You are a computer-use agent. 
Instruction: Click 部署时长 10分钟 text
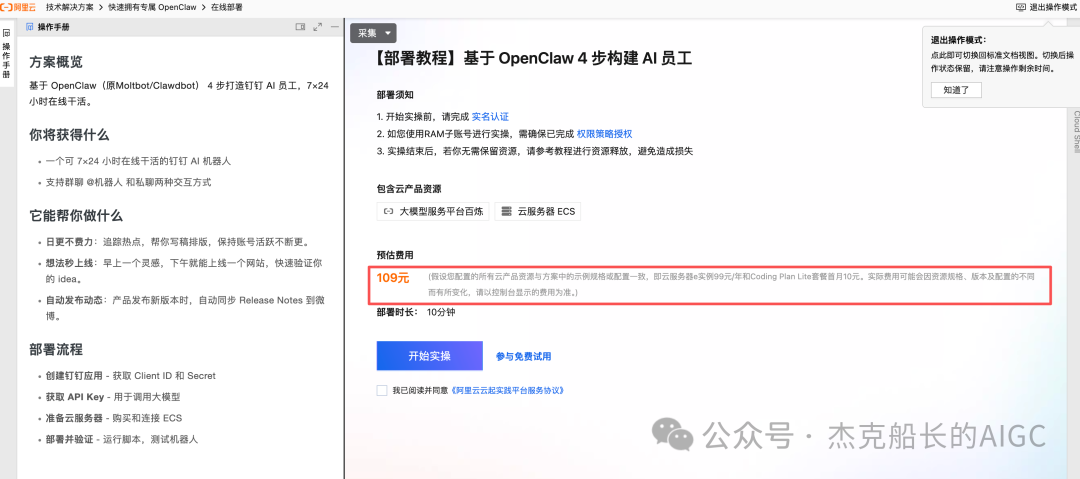coord(416,312)
